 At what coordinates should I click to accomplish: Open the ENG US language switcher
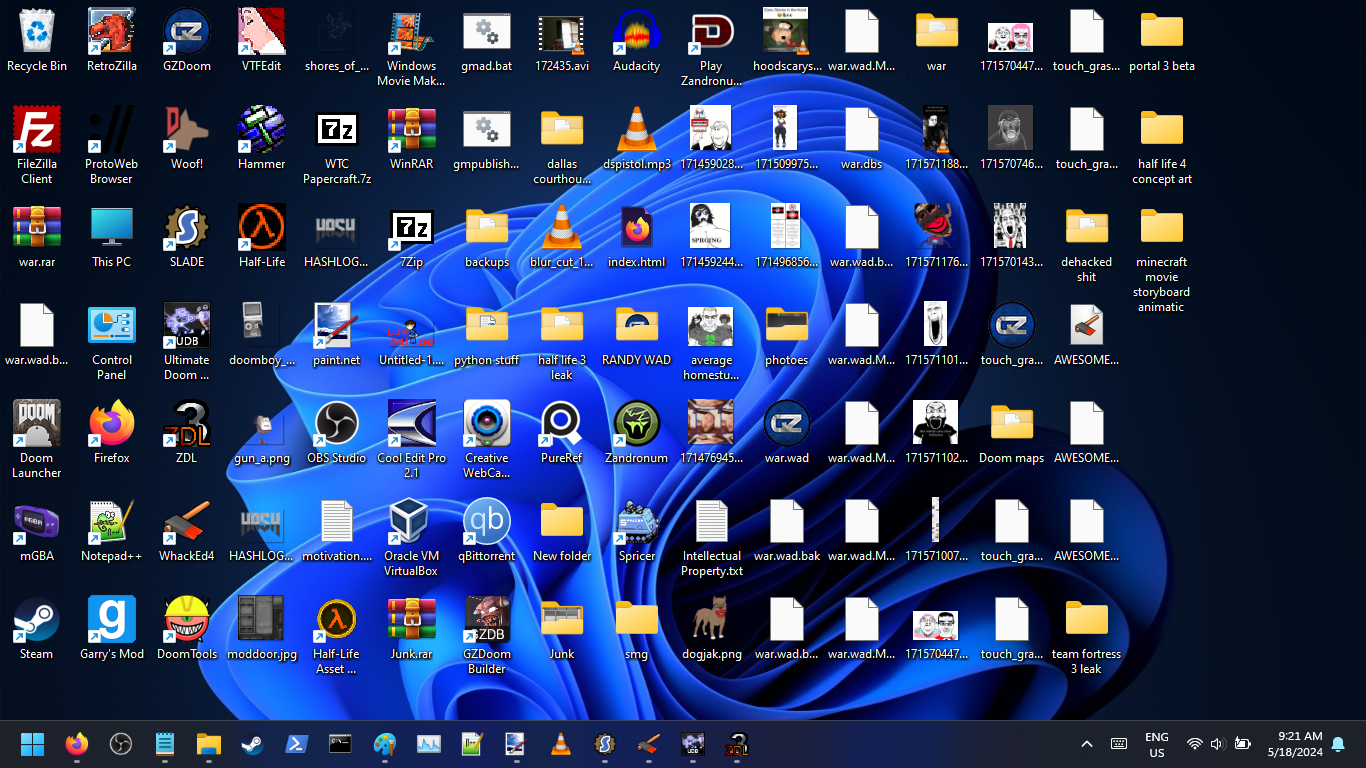tap(1156, 744)
